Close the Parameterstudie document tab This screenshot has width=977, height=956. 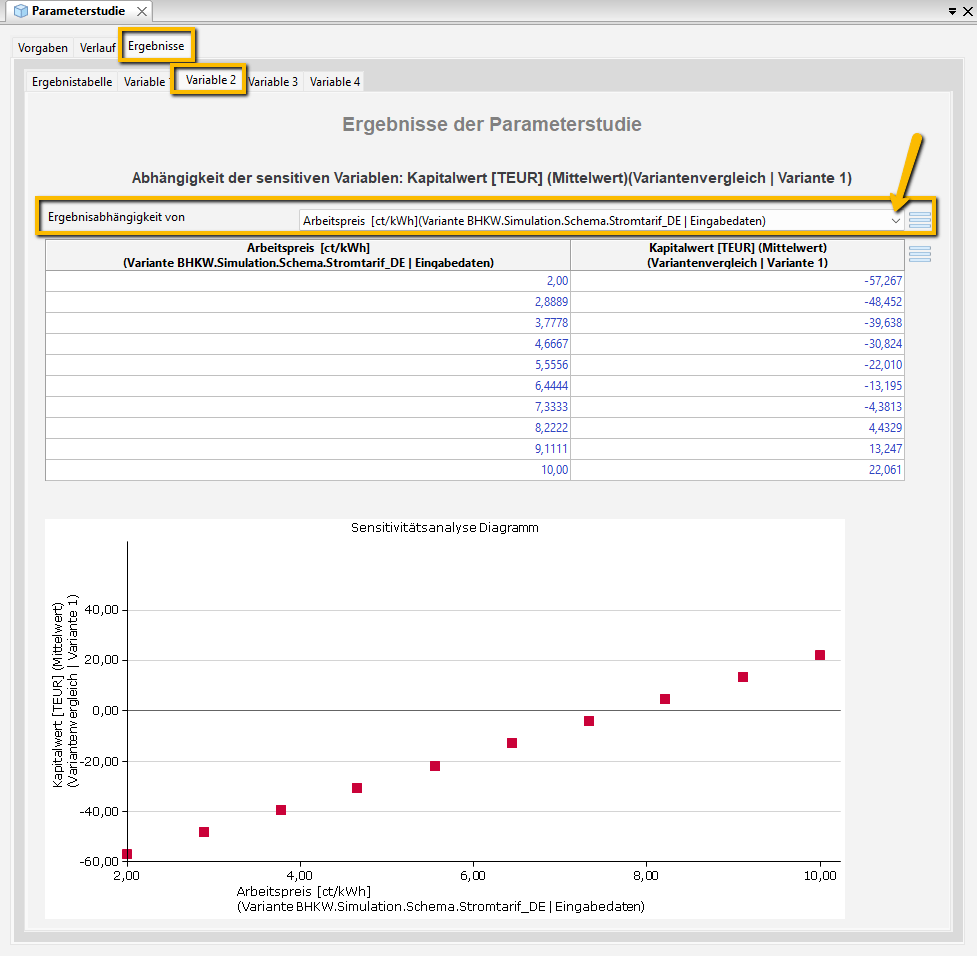[141, 11]
